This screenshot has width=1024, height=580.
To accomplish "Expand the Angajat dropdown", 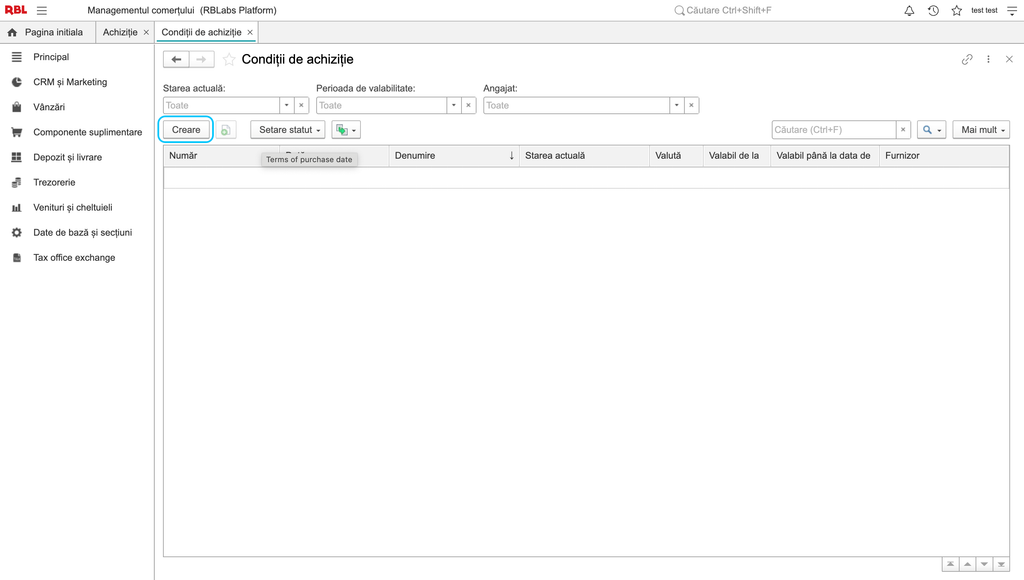I will (x=677, y=105).
